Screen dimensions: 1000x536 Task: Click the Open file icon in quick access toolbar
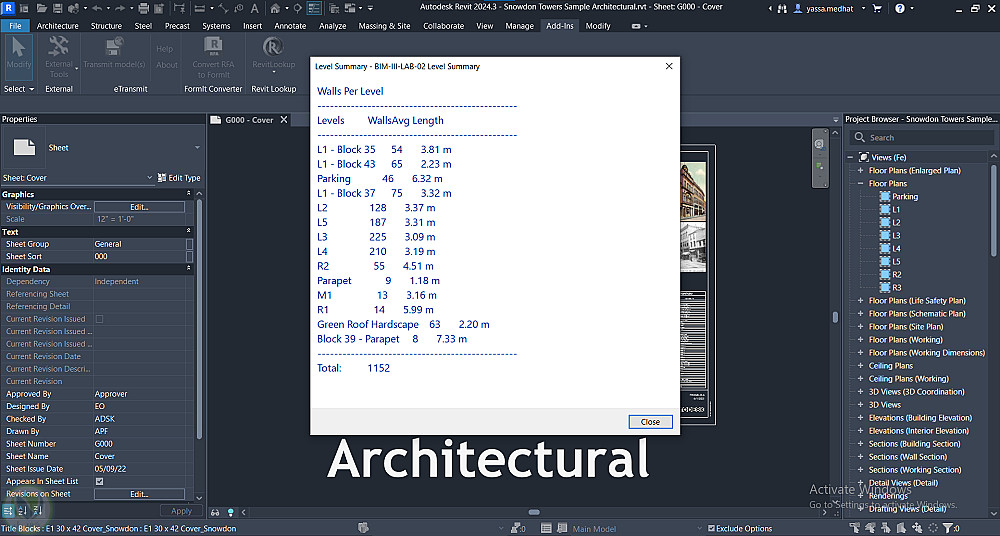tap(41, 8)
